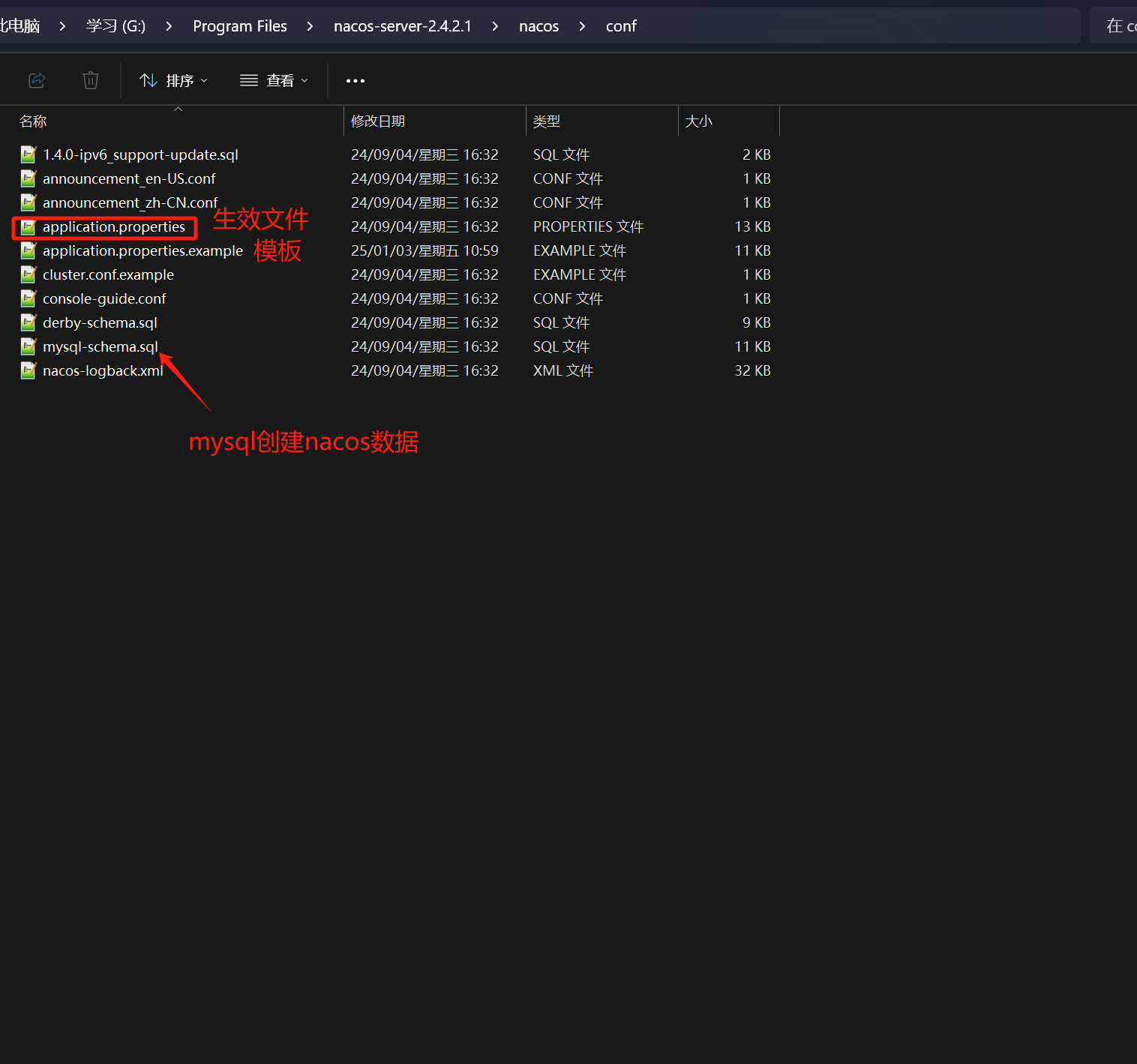Screen dimensions: 1137x1064
Task: Sort by 类型 column header
Action: pos(547,121)
